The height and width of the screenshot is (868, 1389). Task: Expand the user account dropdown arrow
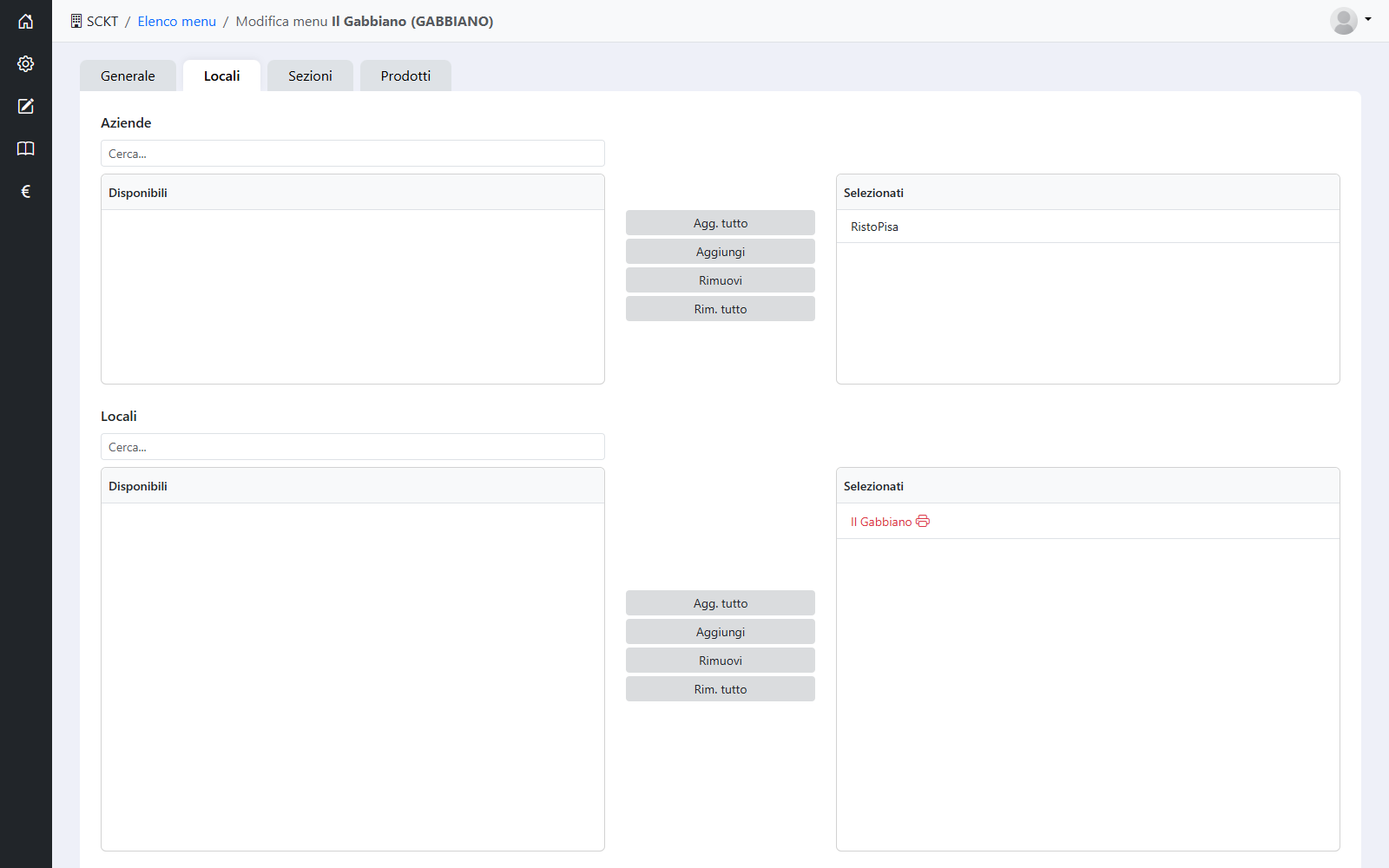tap(1368, 19)
